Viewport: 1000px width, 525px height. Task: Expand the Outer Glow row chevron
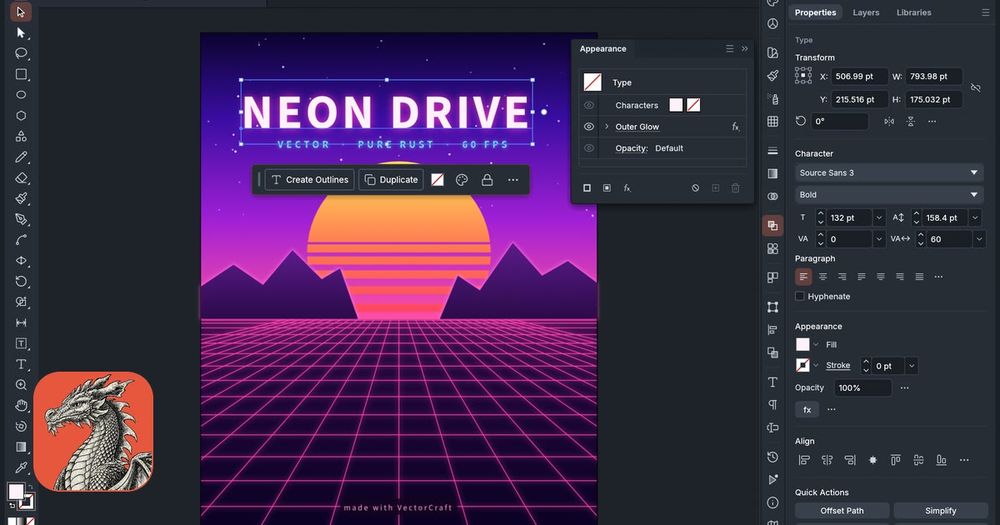[x=607, y=126]
